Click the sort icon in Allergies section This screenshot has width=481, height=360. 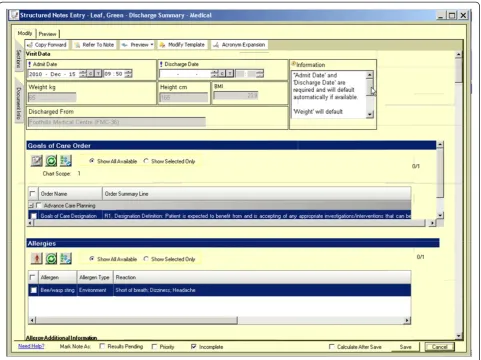(66, 258)
